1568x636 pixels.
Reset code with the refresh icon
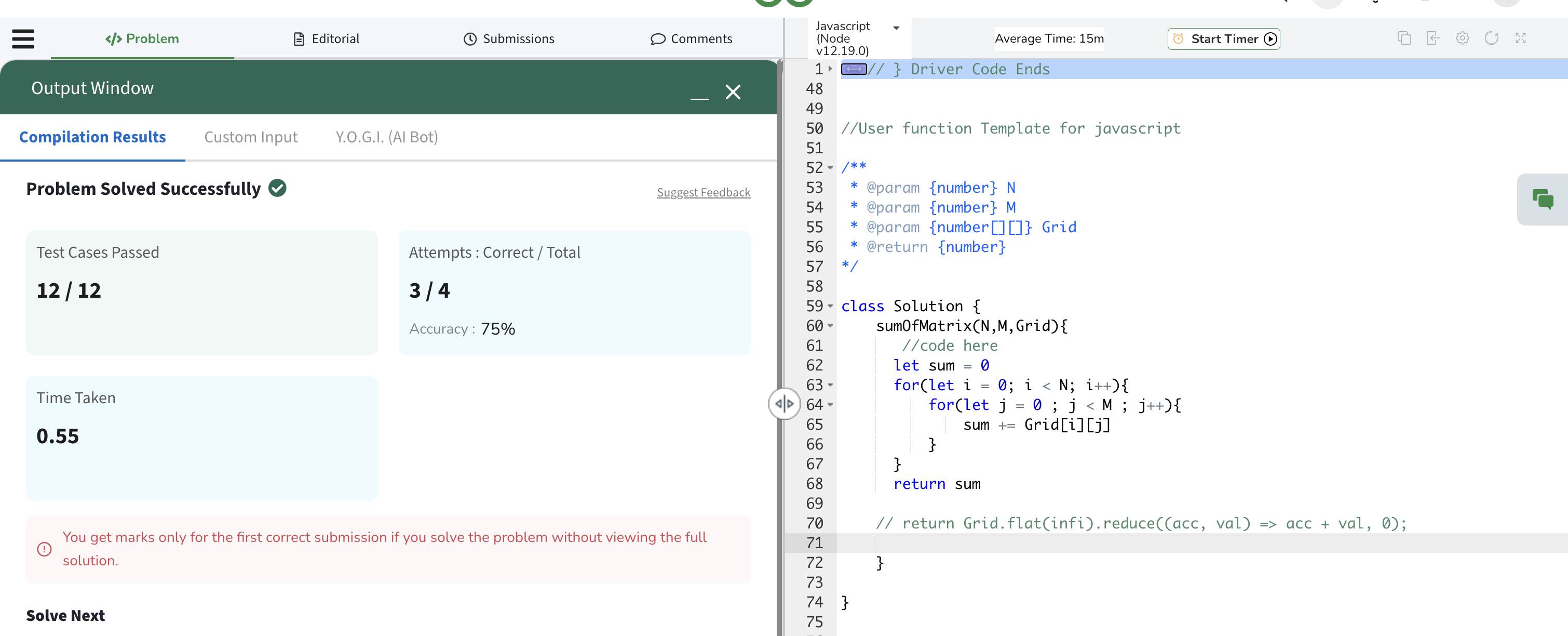1491,38
